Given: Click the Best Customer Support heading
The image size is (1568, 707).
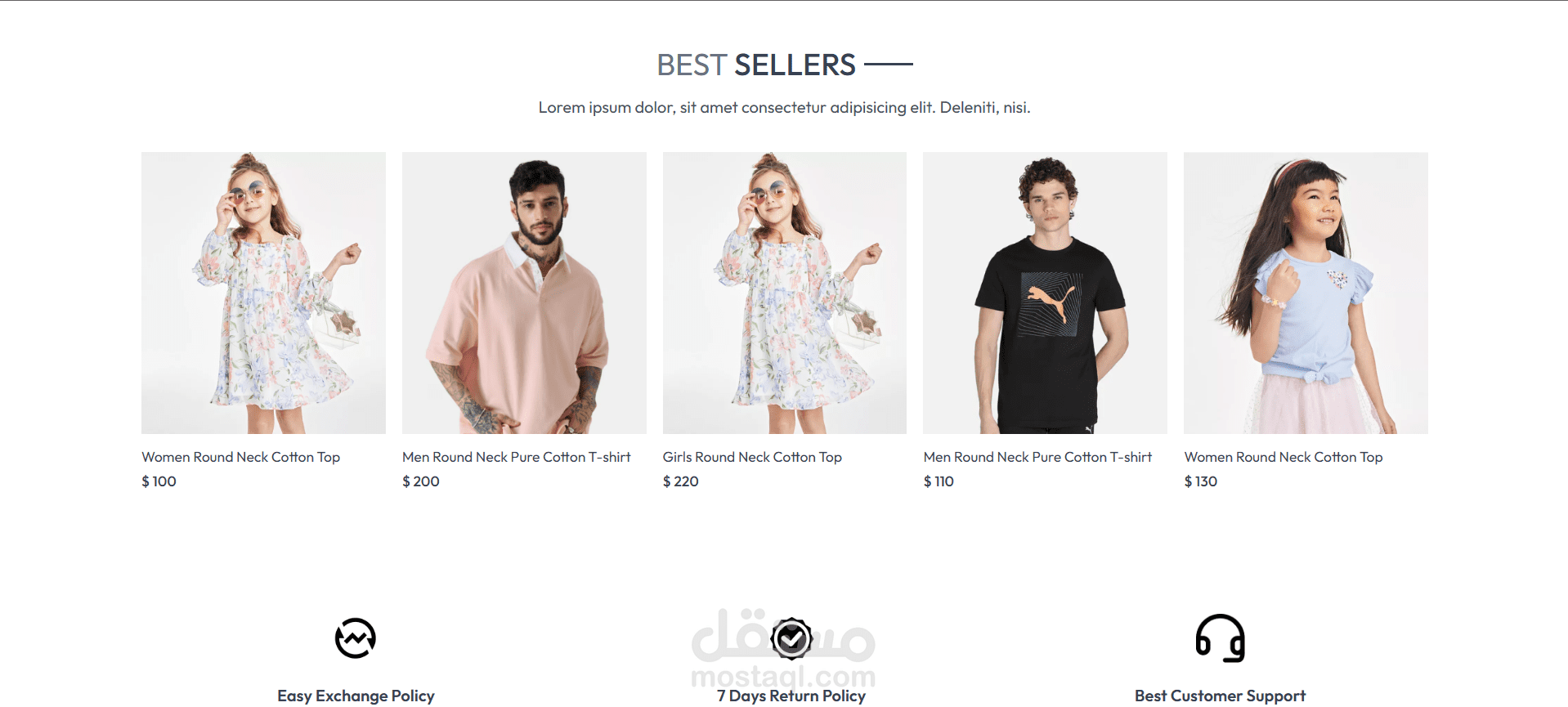Looking at the screenshot, I should (1220, 696).
